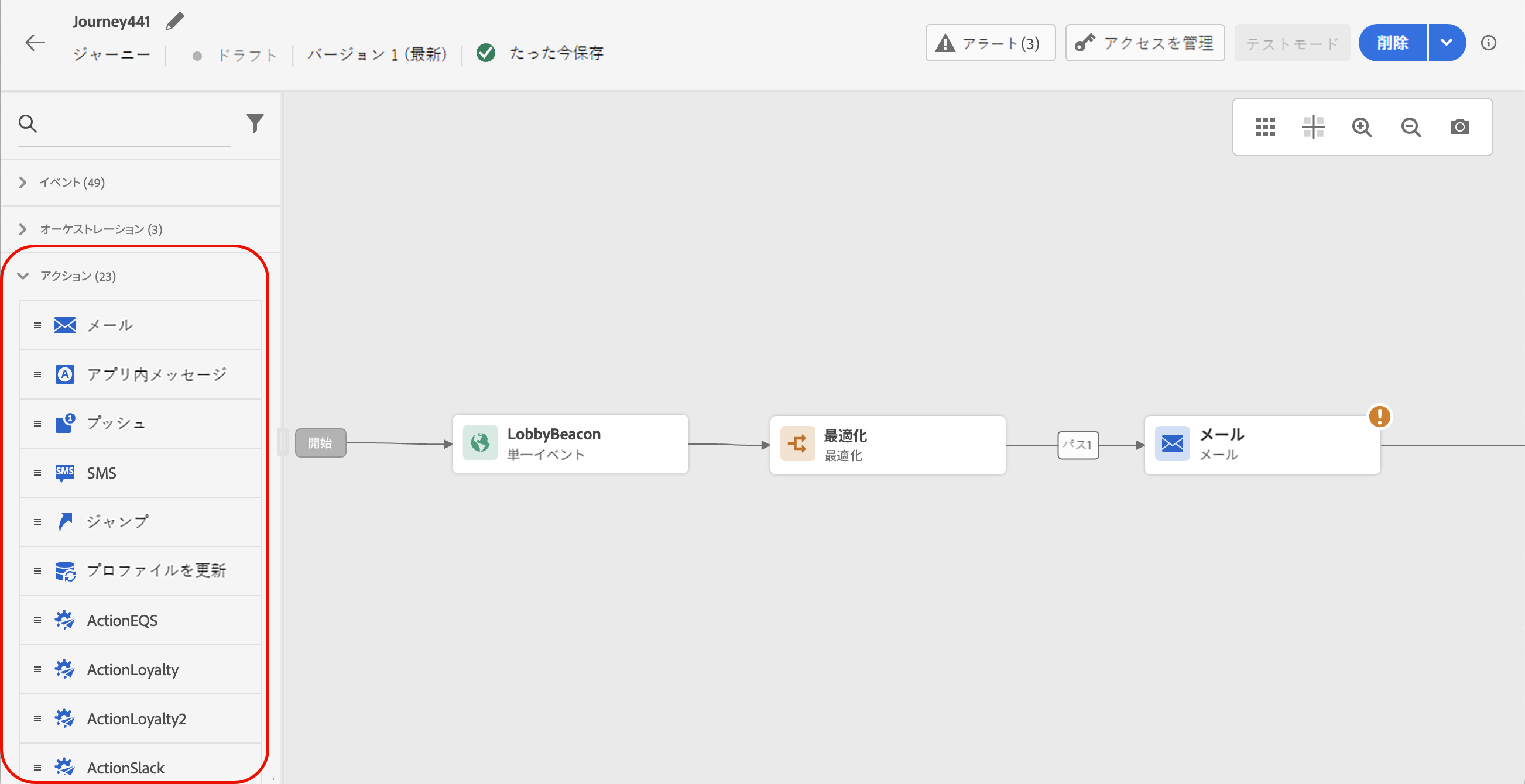Open dropdown arrow next to 削除 button
The height and width of the screenshot is (784, 1525).
point(1447,43)
